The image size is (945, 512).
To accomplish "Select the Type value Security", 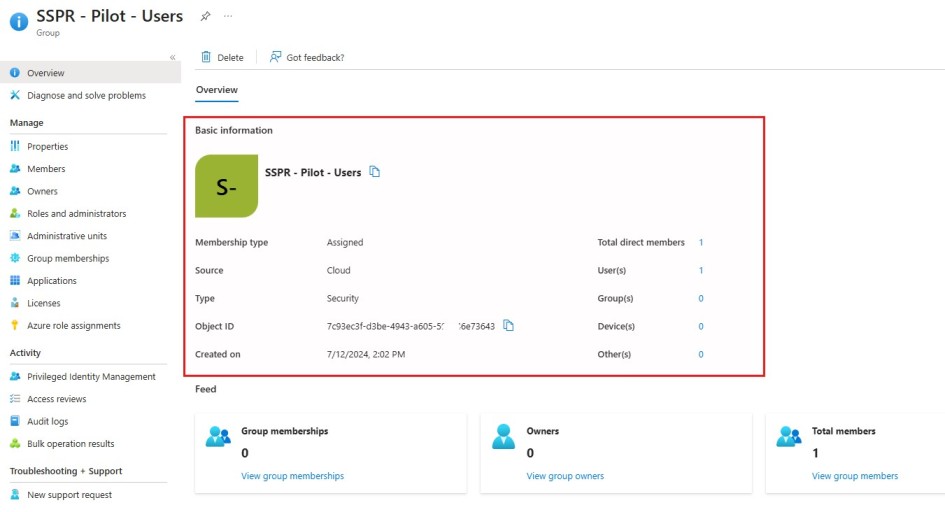I will coord(342,298).
